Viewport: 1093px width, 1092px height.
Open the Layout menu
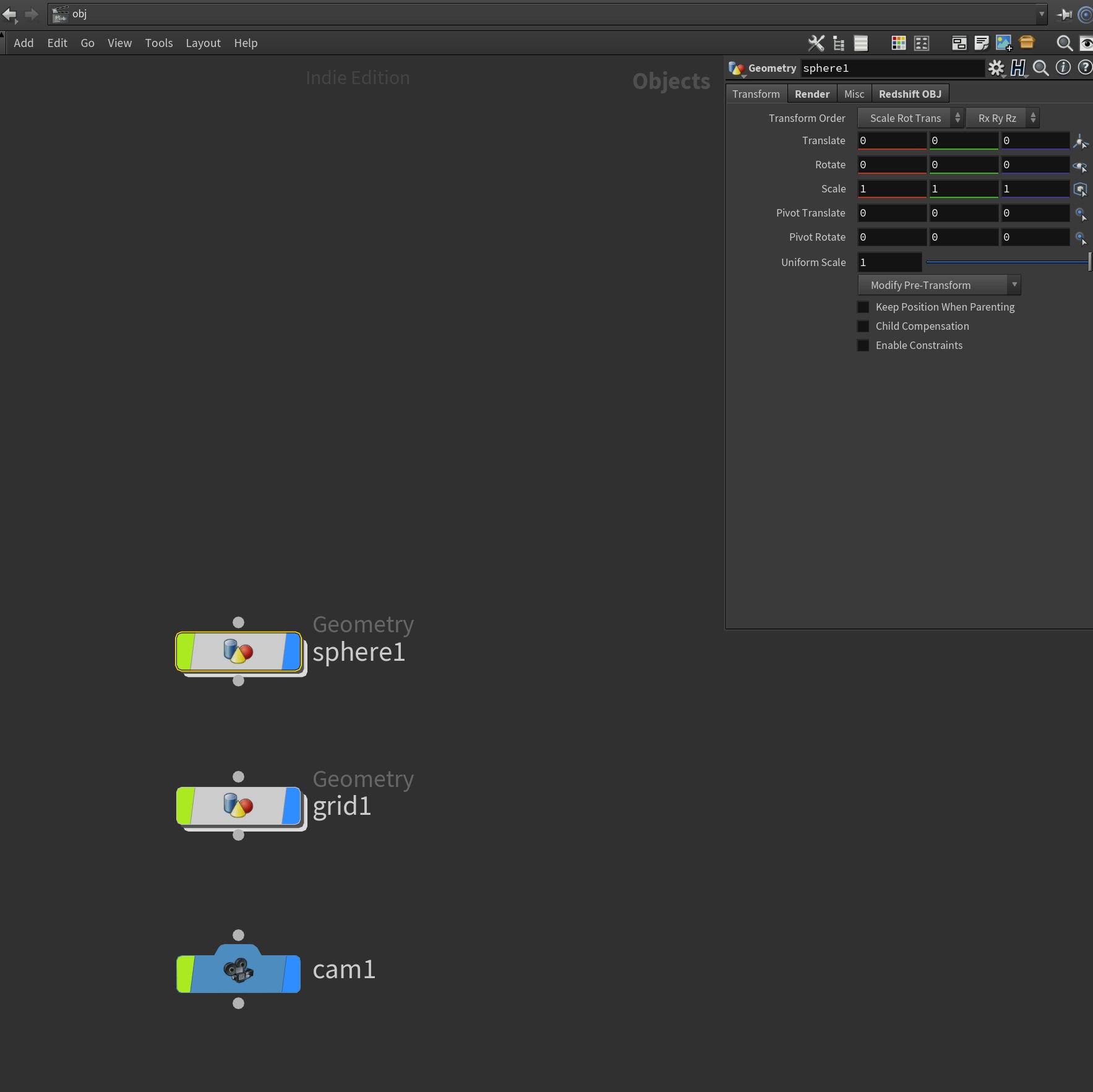coord(203,43)
